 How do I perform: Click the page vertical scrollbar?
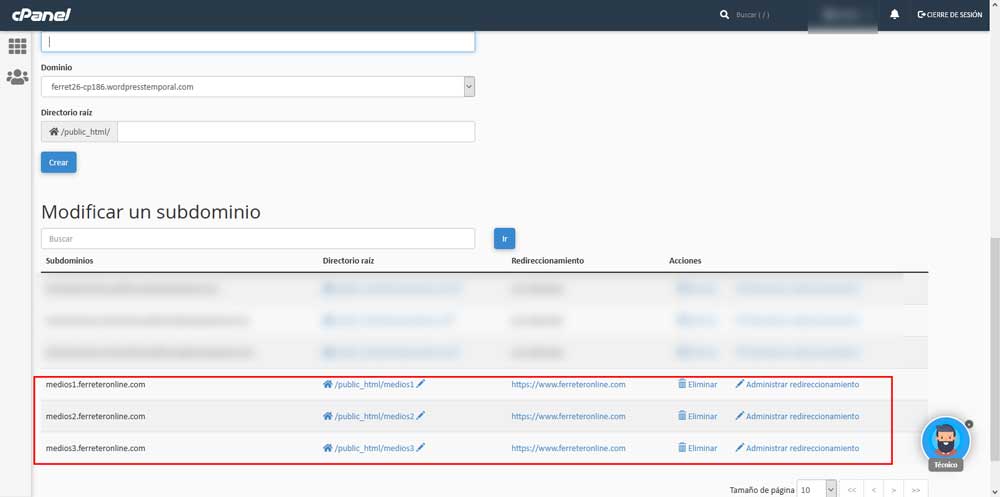995,350
